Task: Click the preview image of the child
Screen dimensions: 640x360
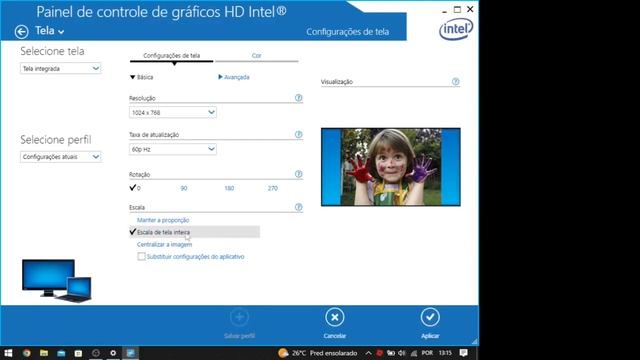Action: tap(391, 167)
